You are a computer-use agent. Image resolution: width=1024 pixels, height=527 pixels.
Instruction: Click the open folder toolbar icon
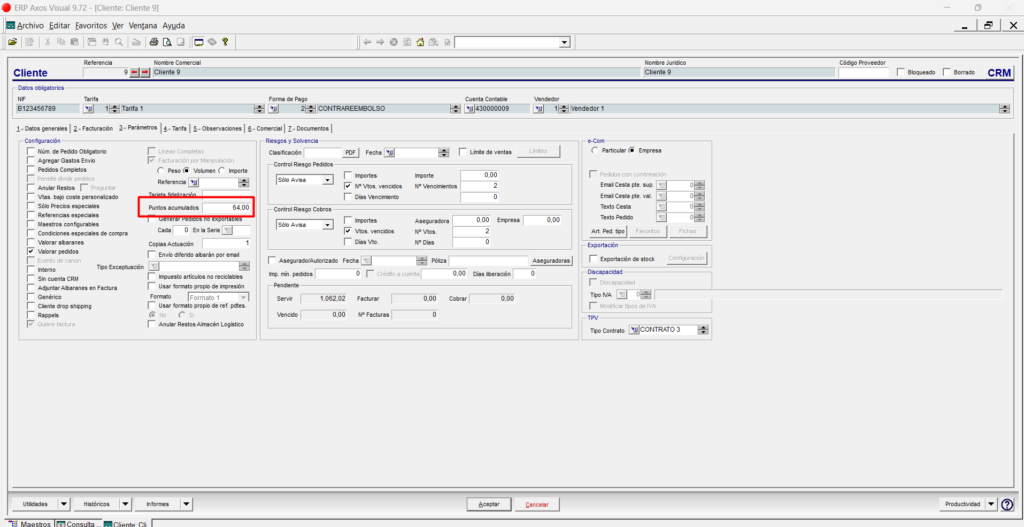point(12,42)
